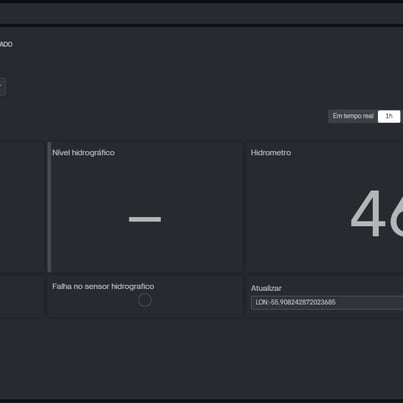The image size is (403, 403).
Task: Click the 'Falha no sensor hidrografico' label
Action: click(x=103, y=286)
